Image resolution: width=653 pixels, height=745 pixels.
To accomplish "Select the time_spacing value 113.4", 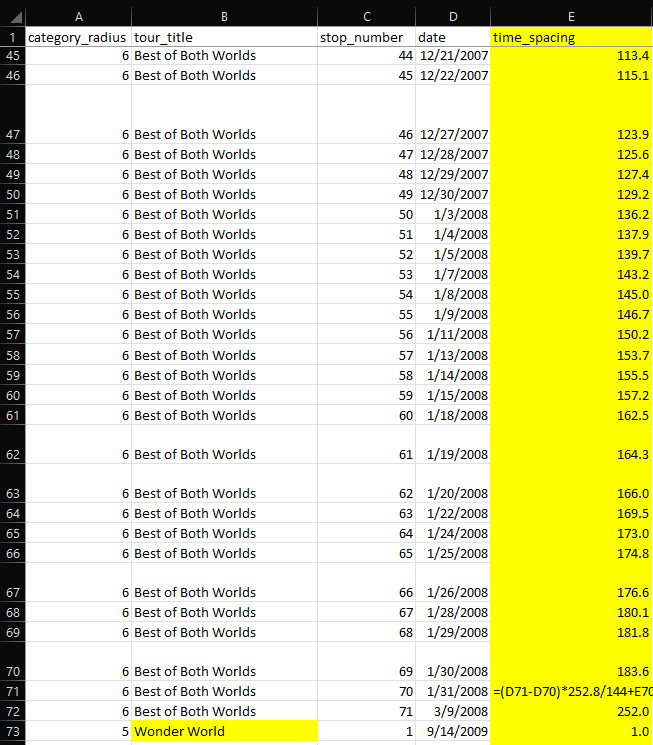I will click(x=571, y=55).
